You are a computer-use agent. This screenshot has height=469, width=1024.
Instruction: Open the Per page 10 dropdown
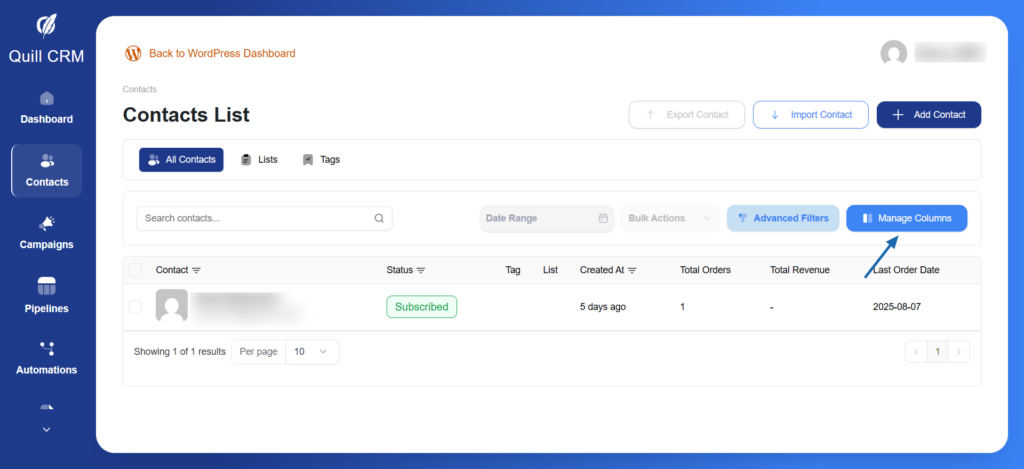pyautogui.click(x=312, y=352)
